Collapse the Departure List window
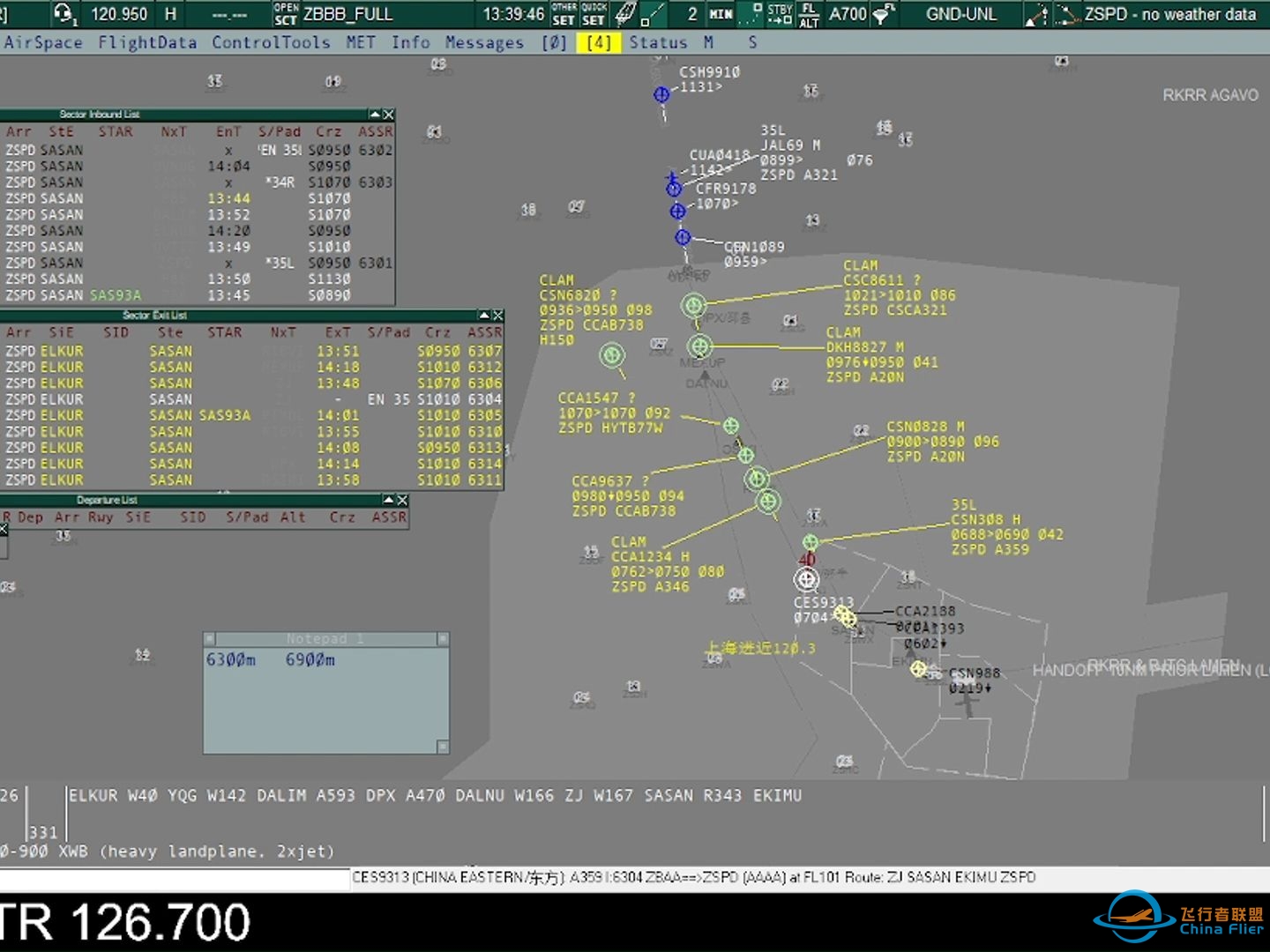The height and width of the screenshot is (952, 1270). [x=388, y=500]
